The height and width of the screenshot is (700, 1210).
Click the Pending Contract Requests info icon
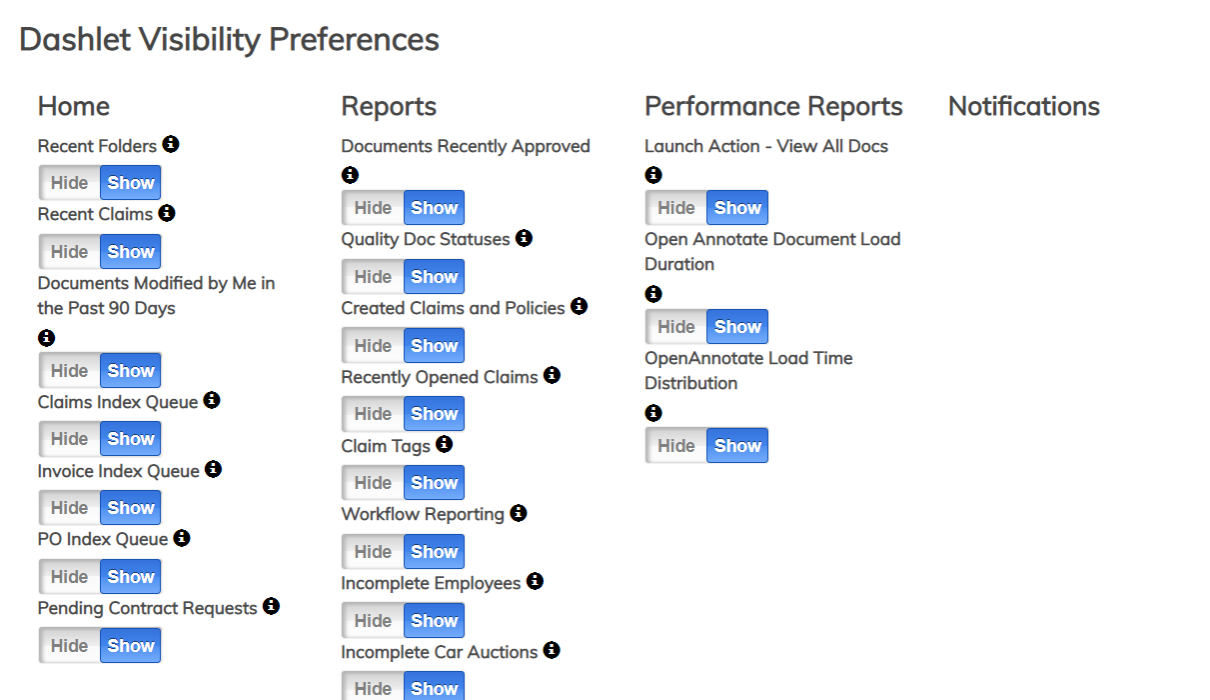pyautogui.click(x=271, y=606)
